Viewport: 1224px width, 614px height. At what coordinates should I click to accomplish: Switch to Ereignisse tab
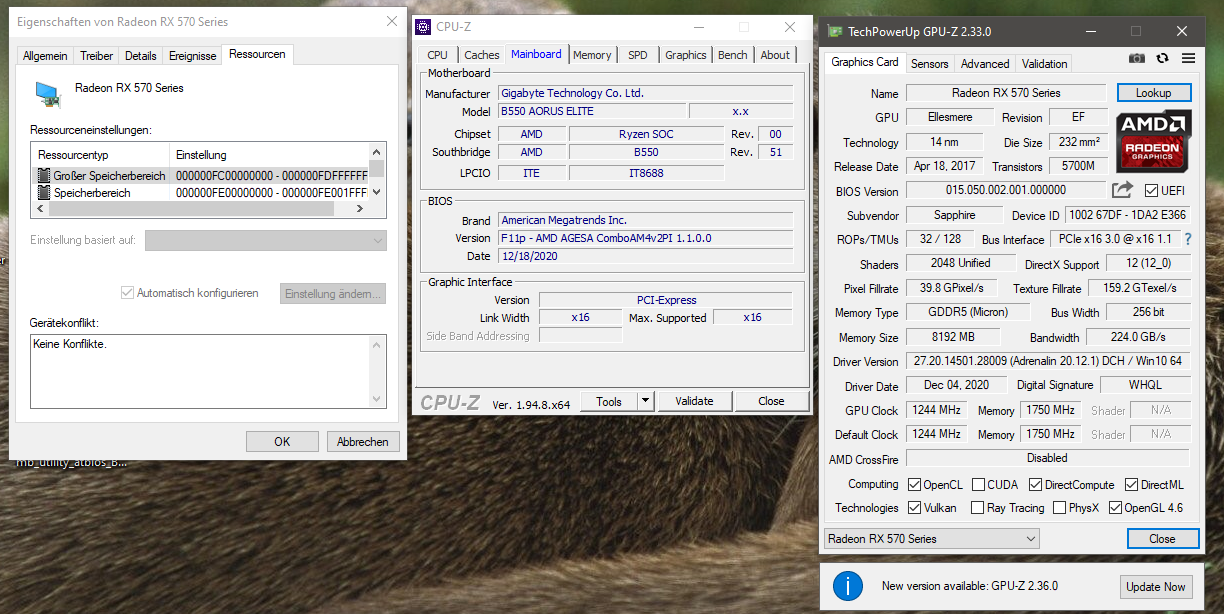(x=193, y=56)
